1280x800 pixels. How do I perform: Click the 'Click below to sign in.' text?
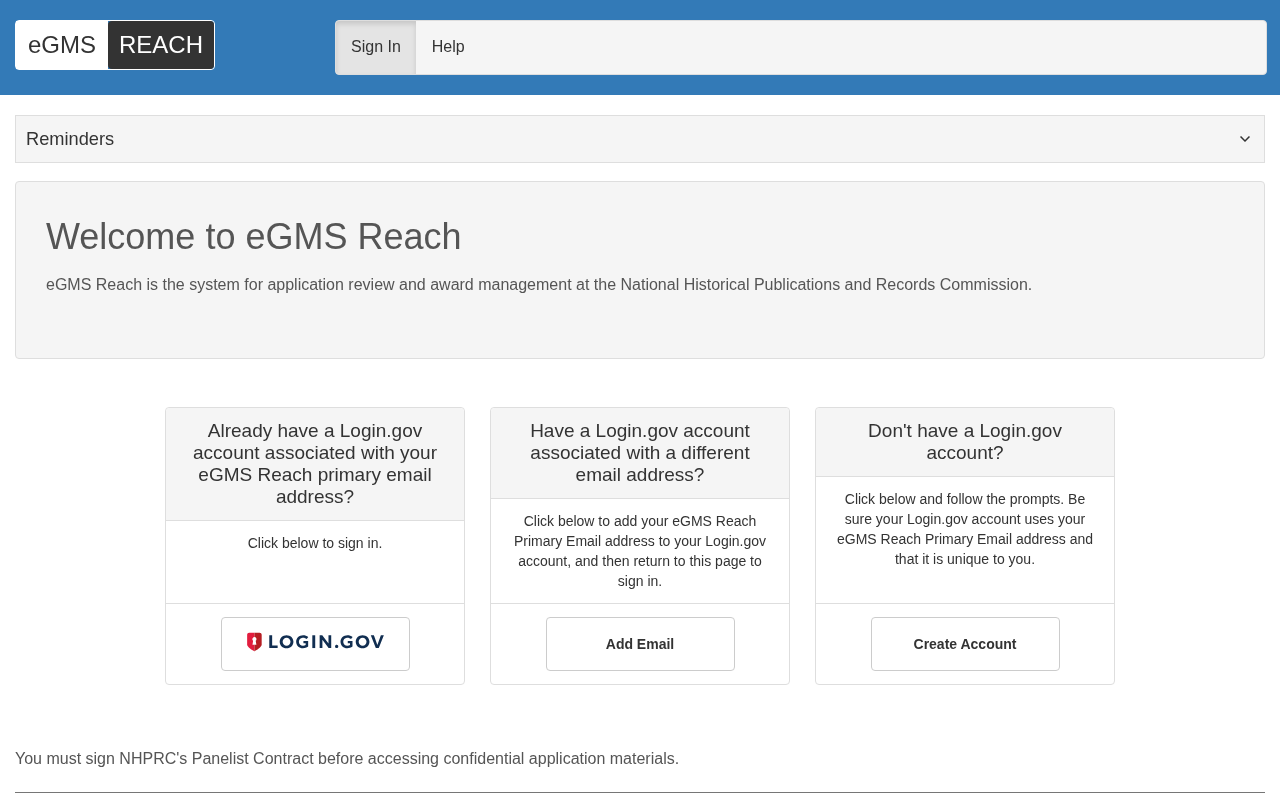coord(315,543)
